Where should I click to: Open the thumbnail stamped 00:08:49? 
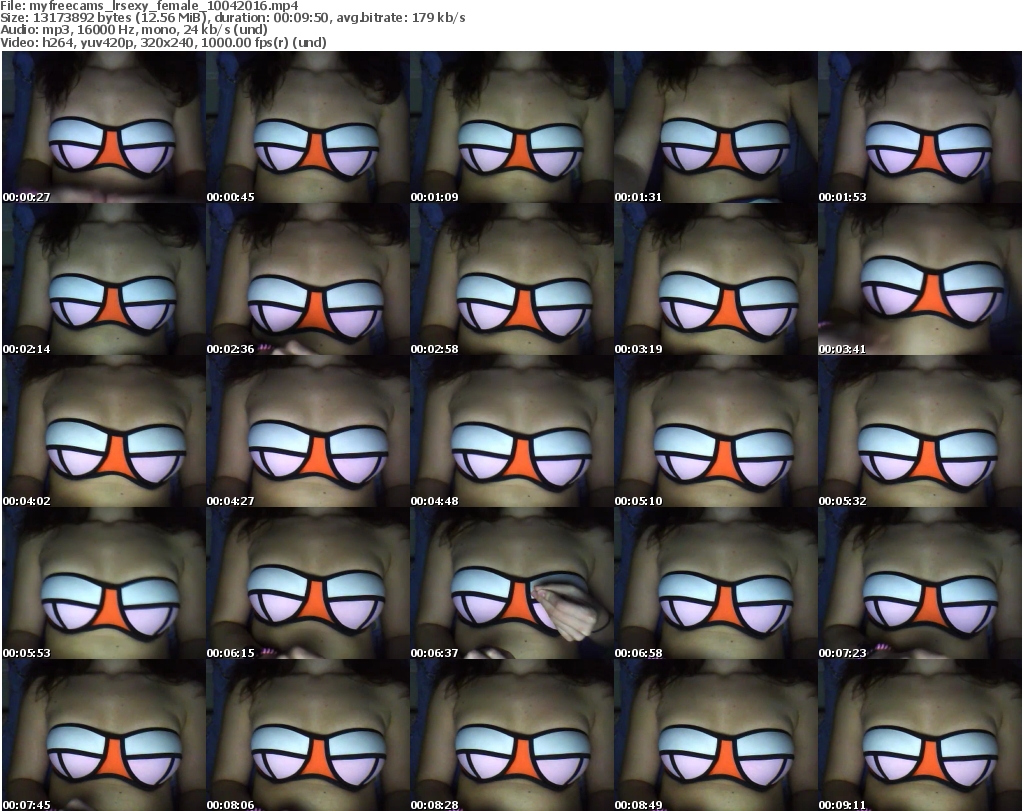click(716, 735)
